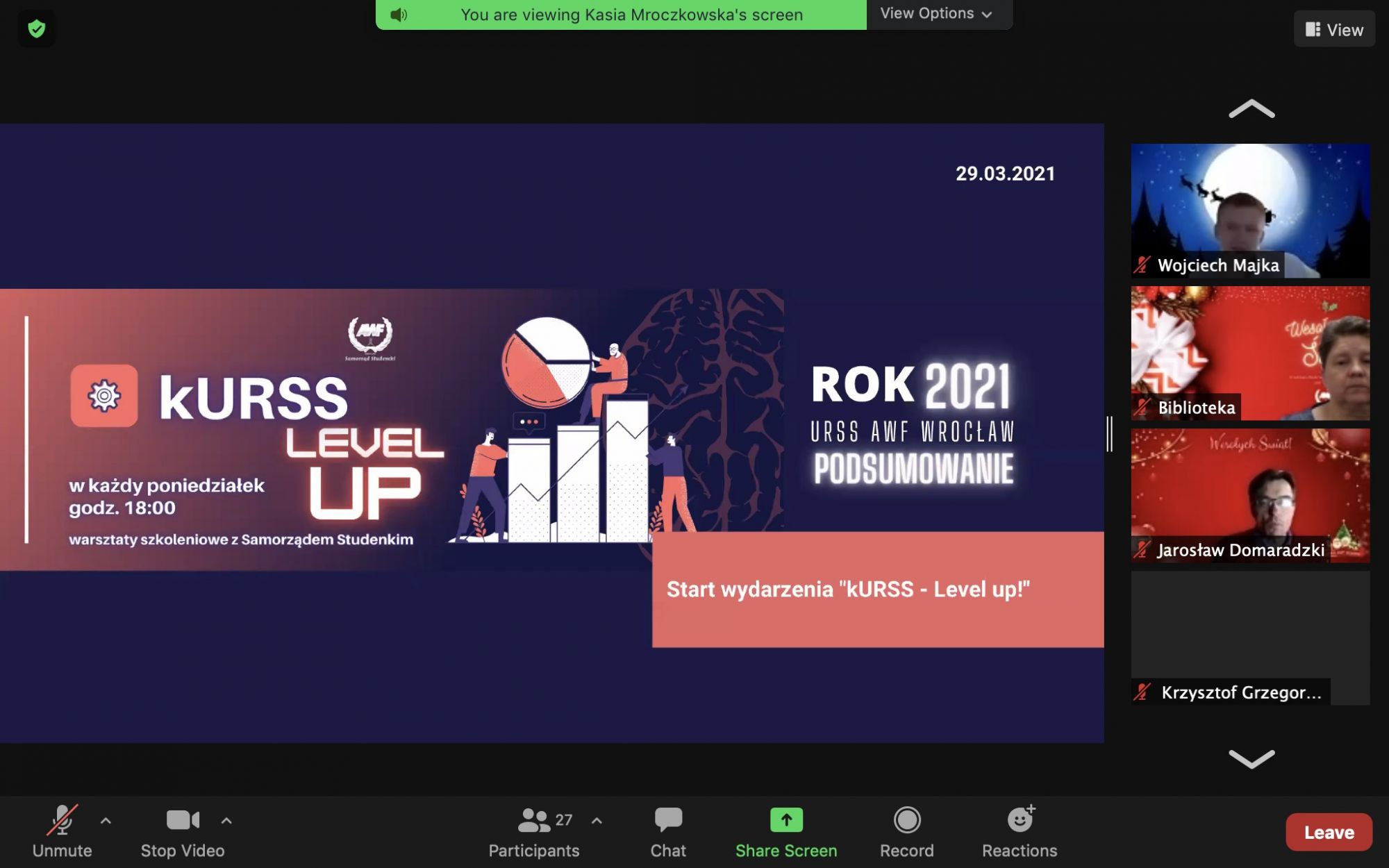Click the AWF Samorząd Studencki logo on the slide
The height and width of the screenshot is (868, 1389).
(x=370, y=339)
